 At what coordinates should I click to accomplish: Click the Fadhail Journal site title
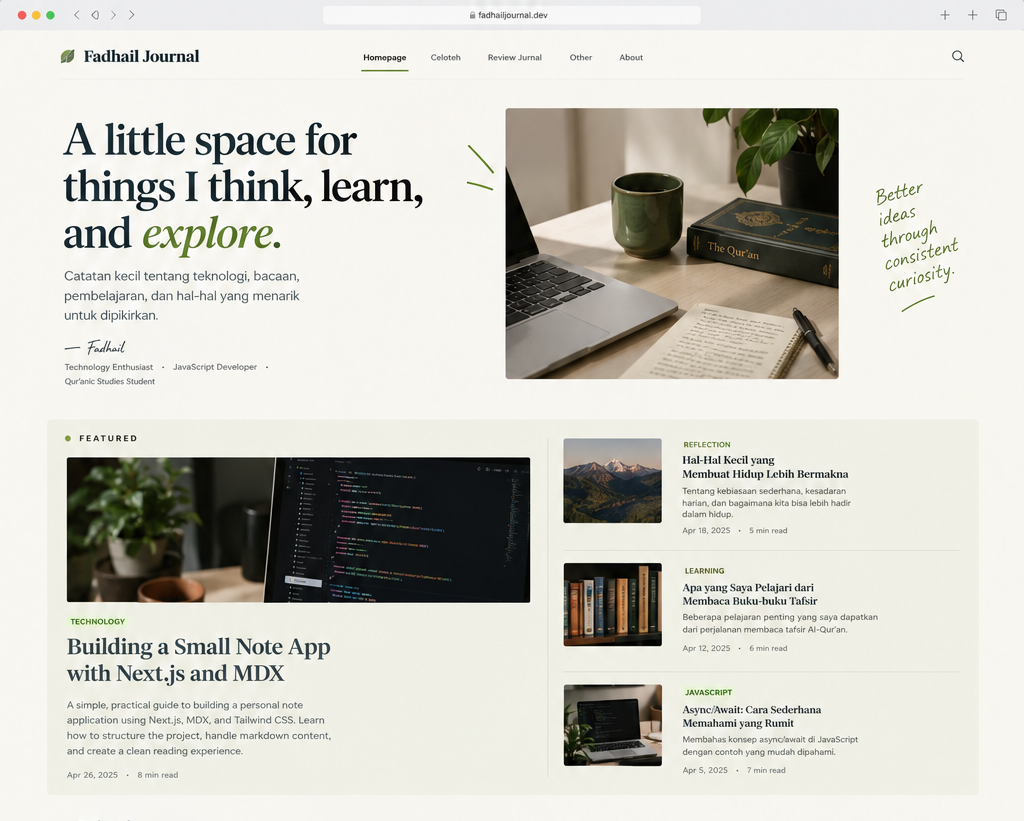(x=141, y=57)
